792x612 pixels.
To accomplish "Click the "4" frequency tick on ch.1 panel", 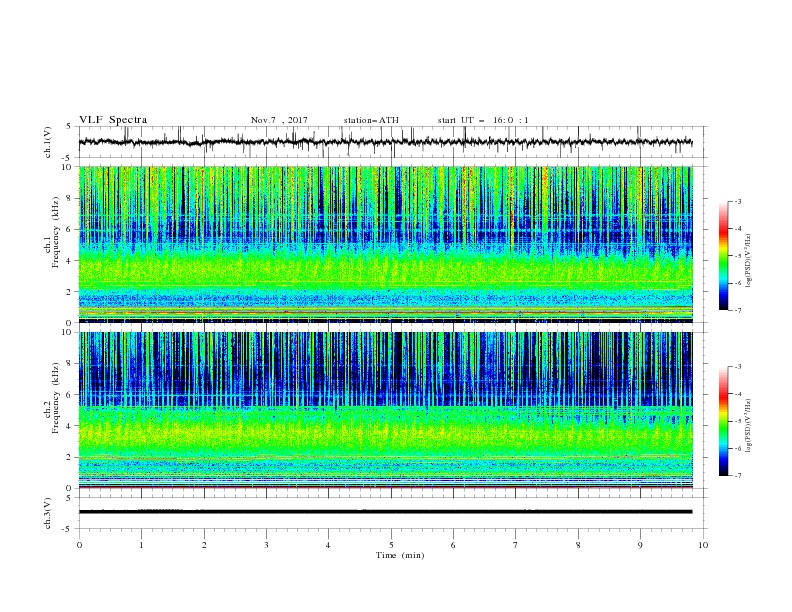I will [71, 261].
